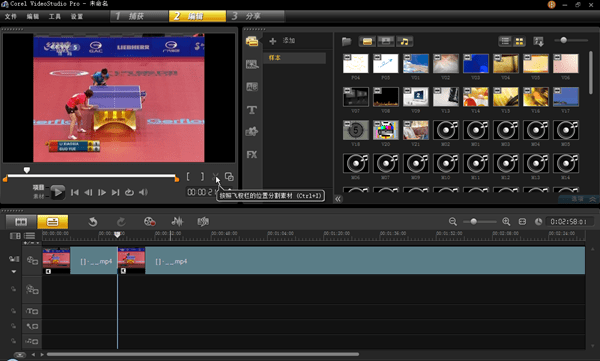Switch to timeline view

tap(52, 222)
